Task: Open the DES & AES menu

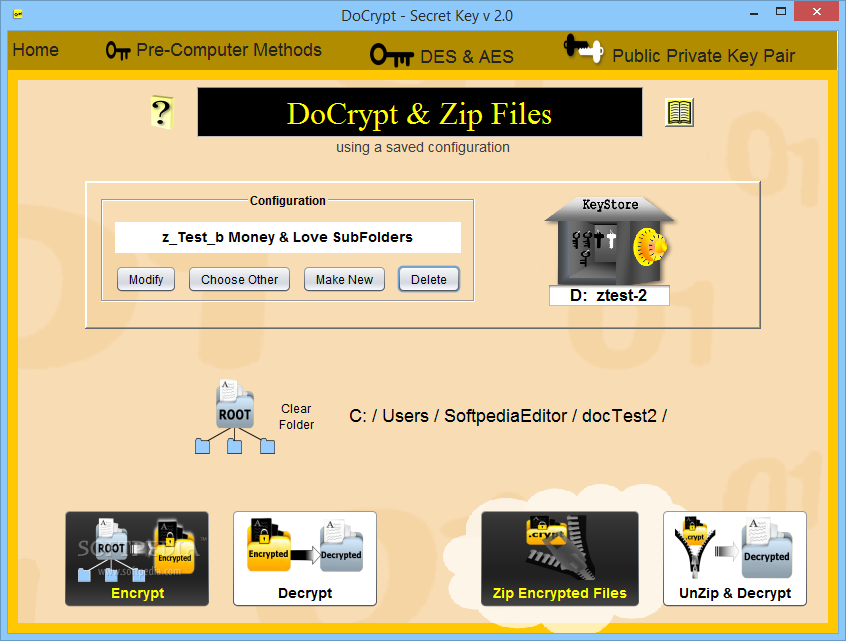Action: [467, 57]
